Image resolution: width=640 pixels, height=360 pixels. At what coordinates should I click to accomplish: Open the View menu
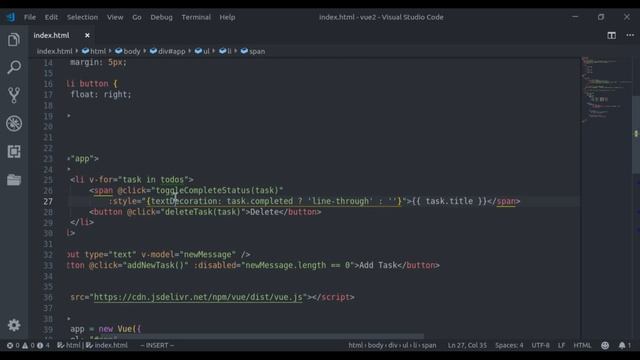pyautogui.click(x=115, y=17)
